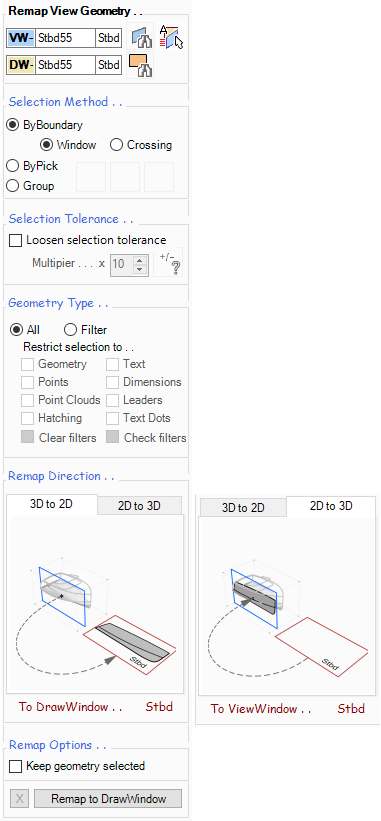Switch to the 2D to 3D tab
This screenshot has width=381, height=821.
[x=139, y=506]
